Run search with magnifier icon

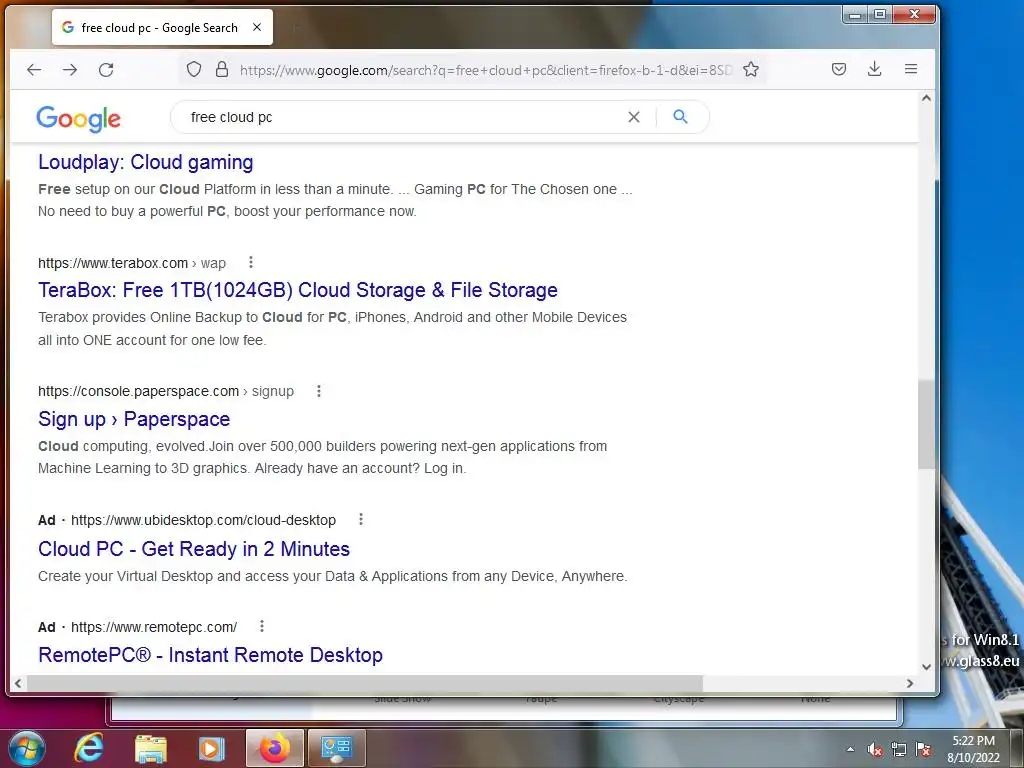(680, 117)
